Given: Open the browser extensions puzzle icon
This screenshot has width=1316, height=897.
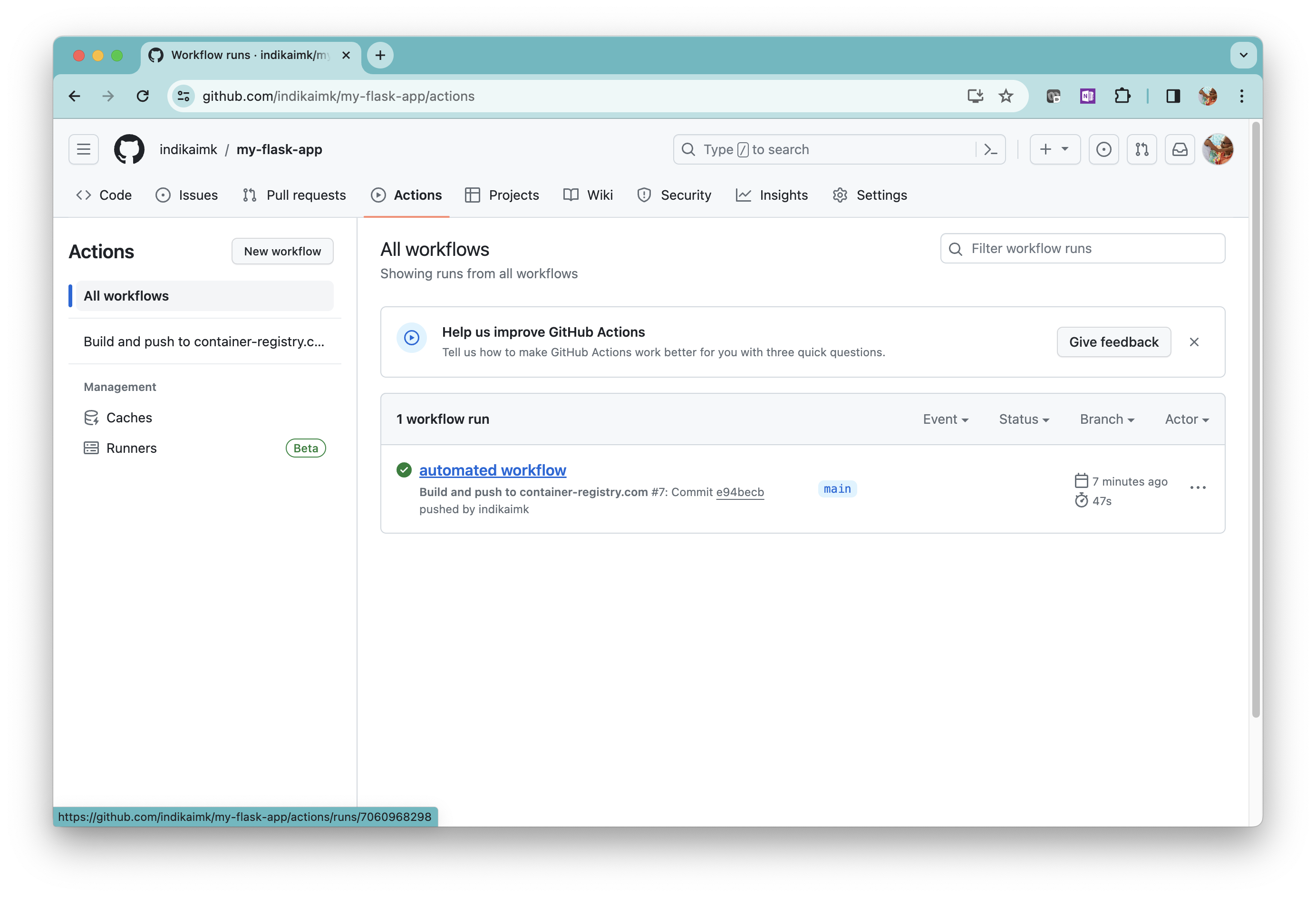Looking at the screenshot, I should click(x=1122, y=97).
